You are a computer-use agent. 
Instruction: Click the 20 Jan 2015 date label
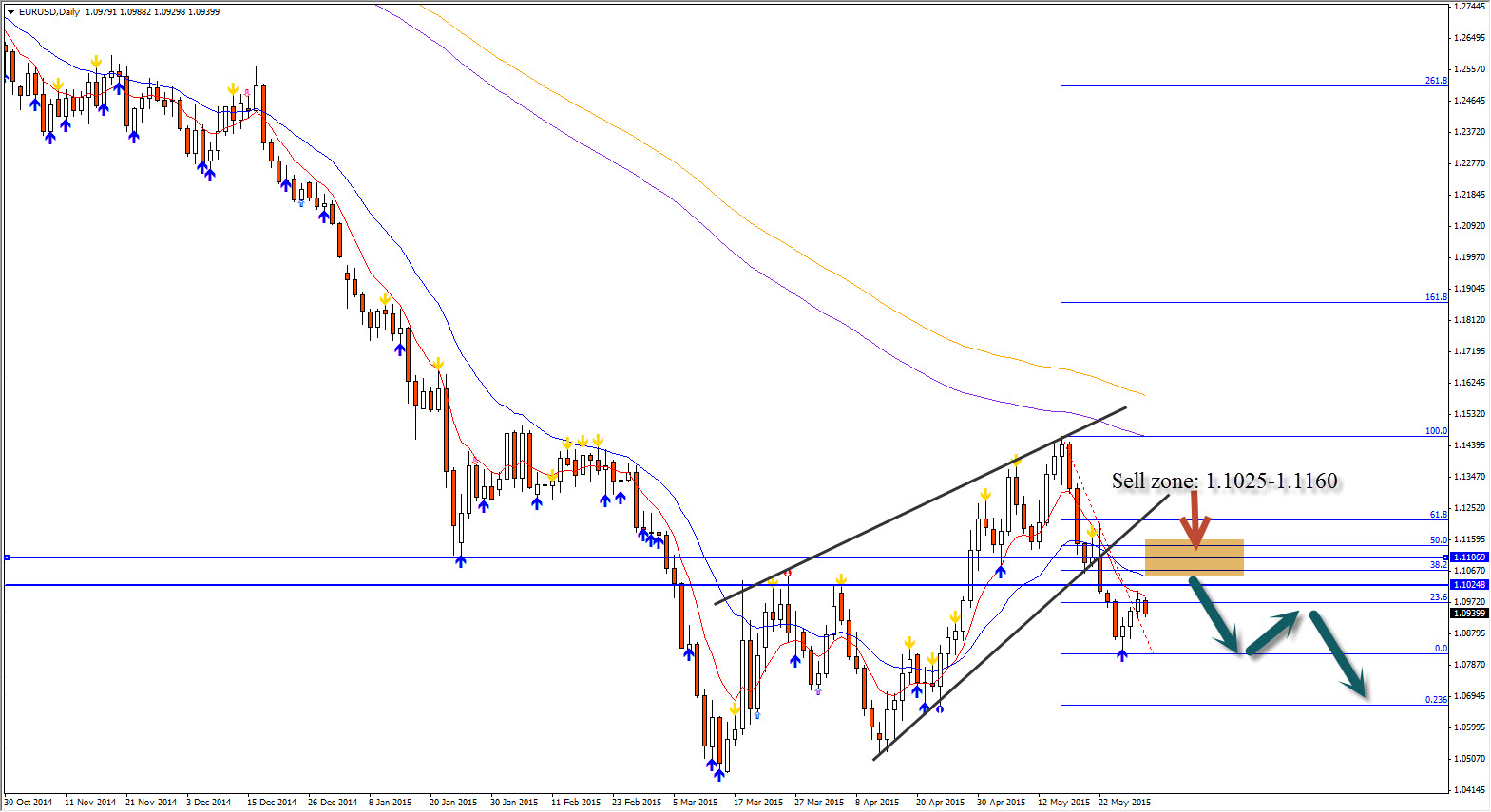click(453, 803)
